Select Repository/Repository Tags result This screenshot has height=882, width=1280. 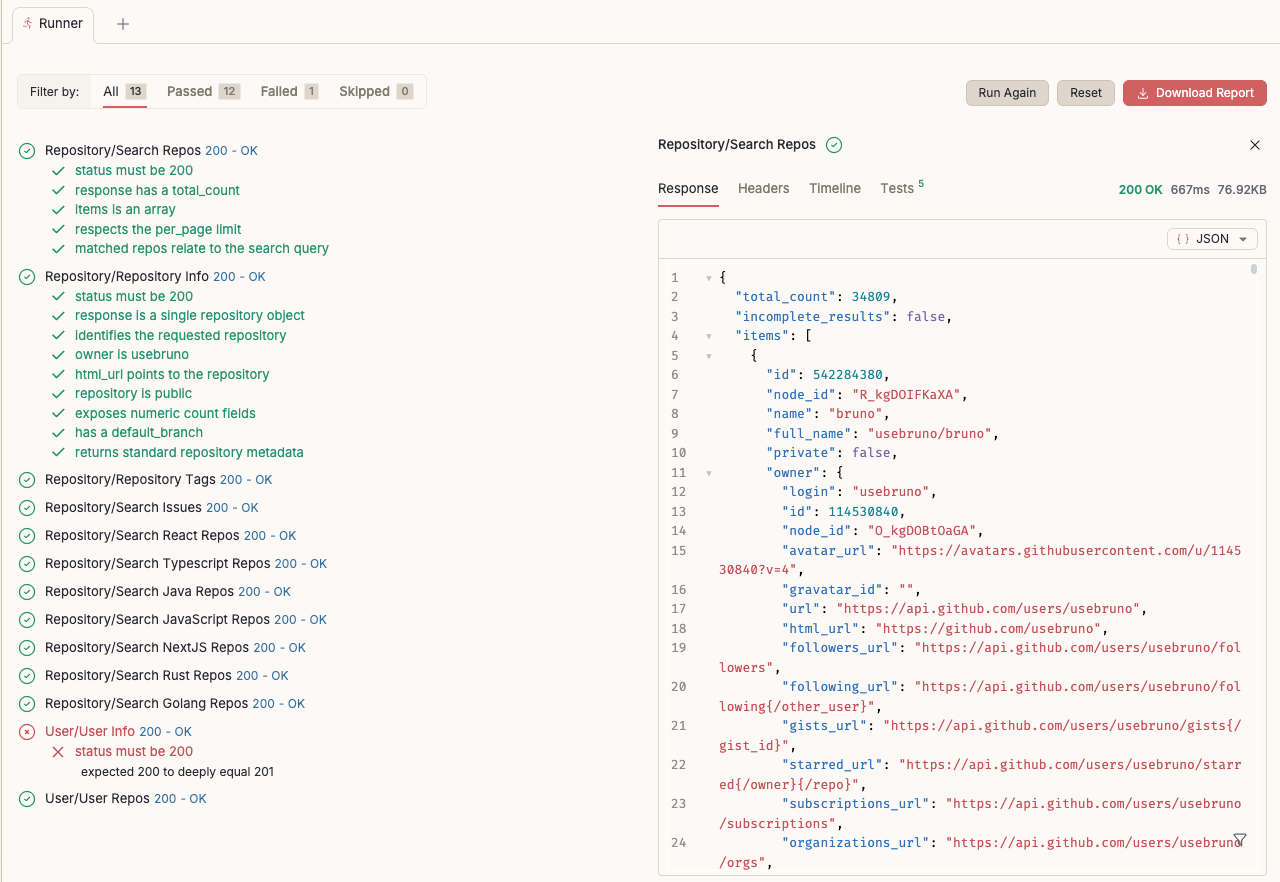coord(159,480)
